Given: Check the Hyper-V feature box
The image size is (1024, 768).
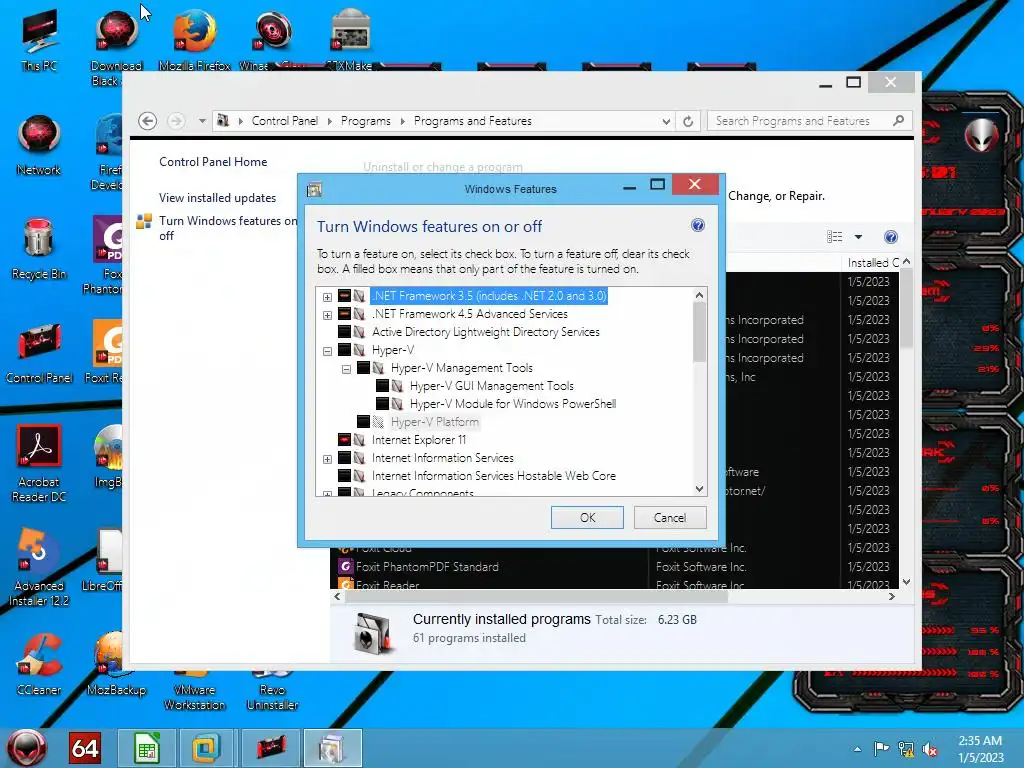Looking at the screenshot, I should tap(344, 350).
